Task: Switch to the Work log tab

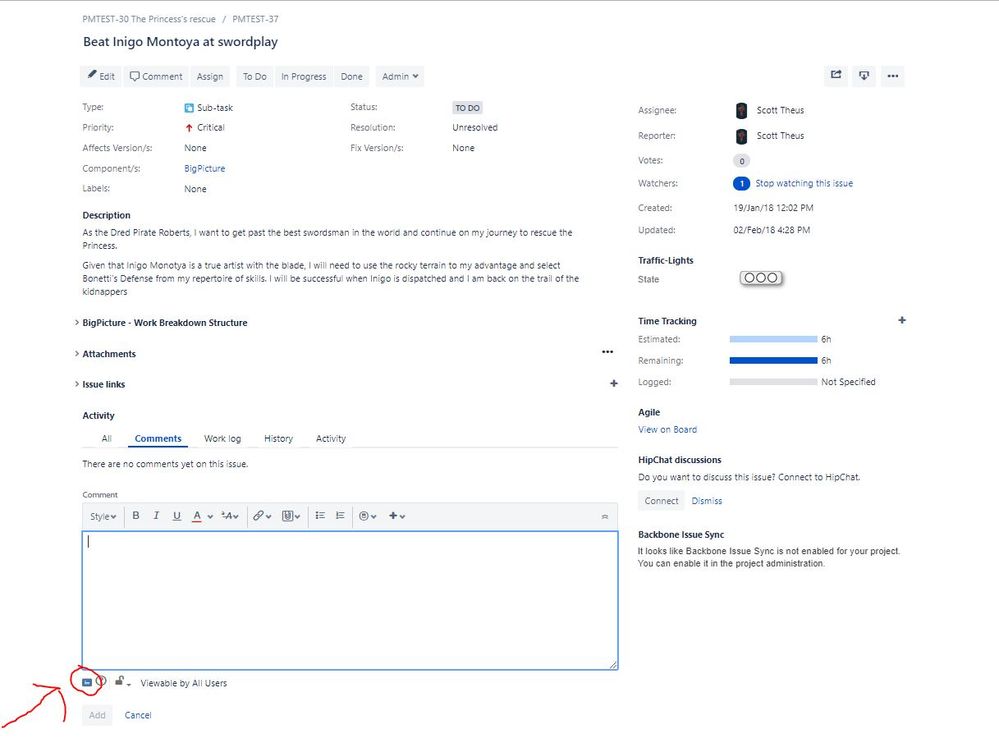Action: [x=222, y=438]
